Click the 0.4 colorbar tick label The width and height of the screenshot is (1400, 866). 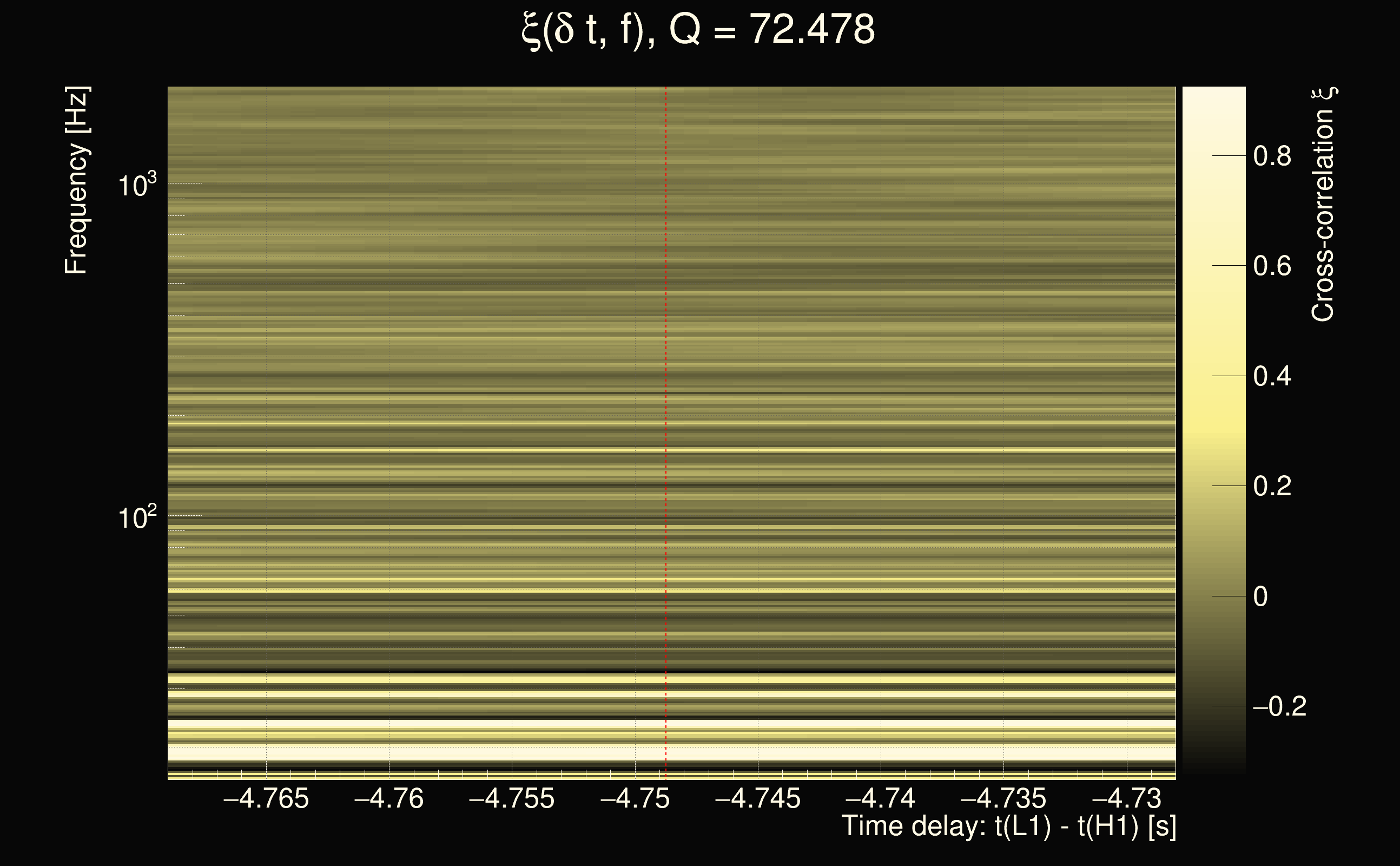(x=1272, y=376)
